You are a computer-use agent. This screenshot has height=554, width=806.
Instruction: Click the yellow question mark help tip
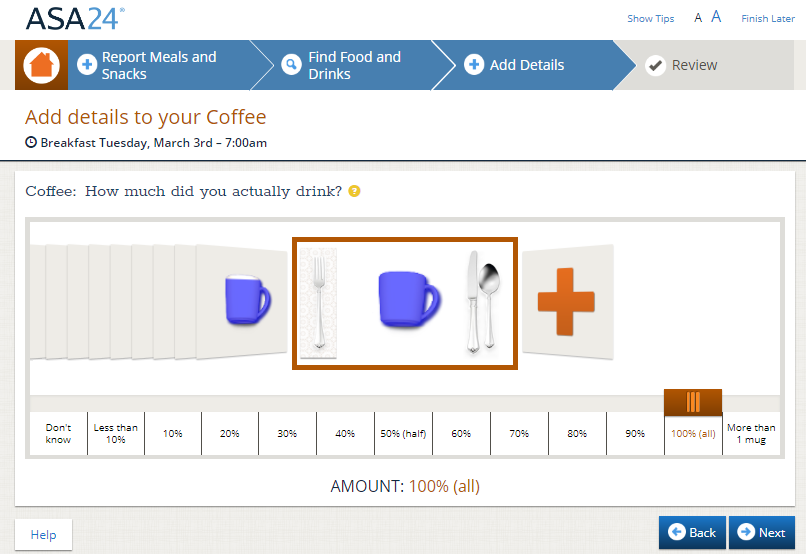[354, 191]
